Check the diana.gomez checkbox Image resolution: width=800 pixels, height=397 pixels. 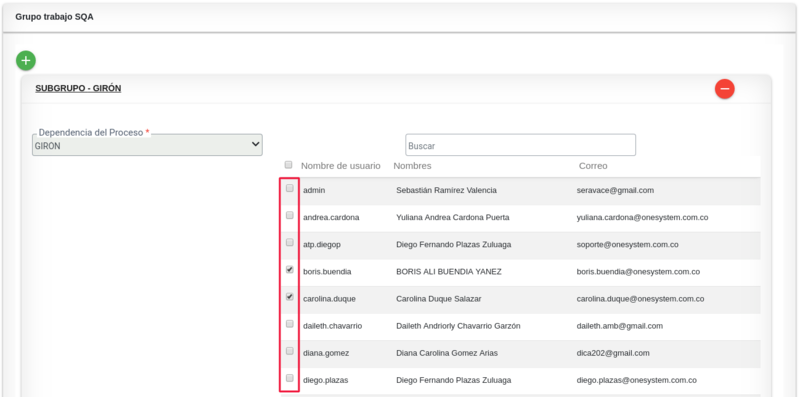[290, 351]
